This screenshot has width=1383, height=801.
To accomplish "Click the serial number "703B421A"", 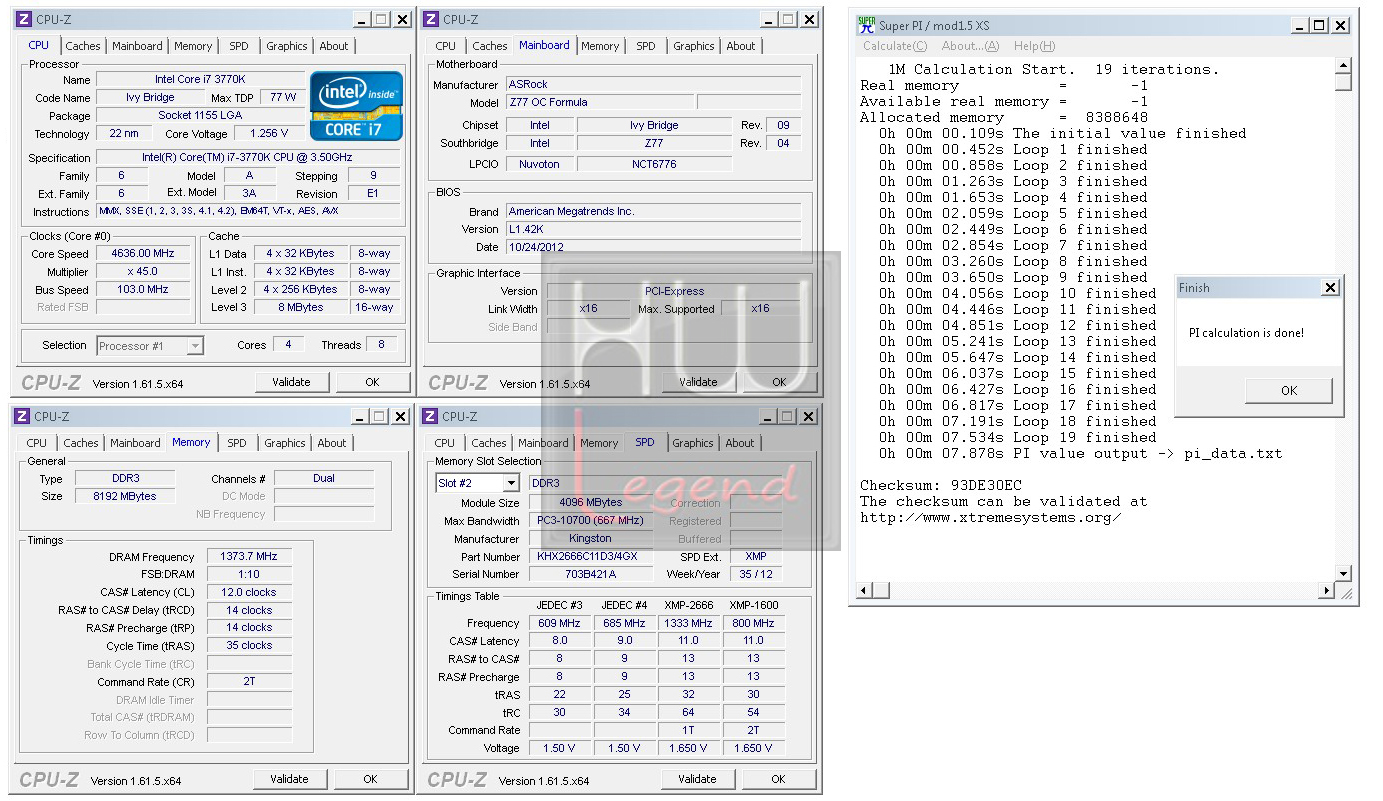I will 591,575.
